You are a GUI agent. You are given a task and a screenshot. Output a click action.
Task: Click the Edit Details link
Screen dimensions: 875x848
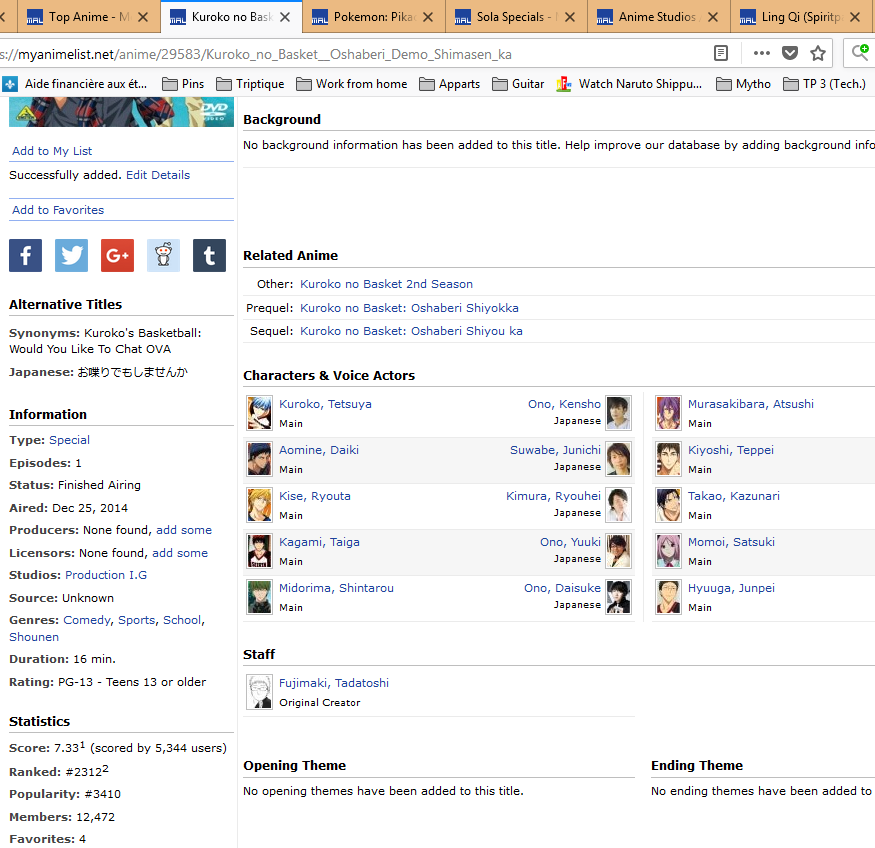click(157, 175)
